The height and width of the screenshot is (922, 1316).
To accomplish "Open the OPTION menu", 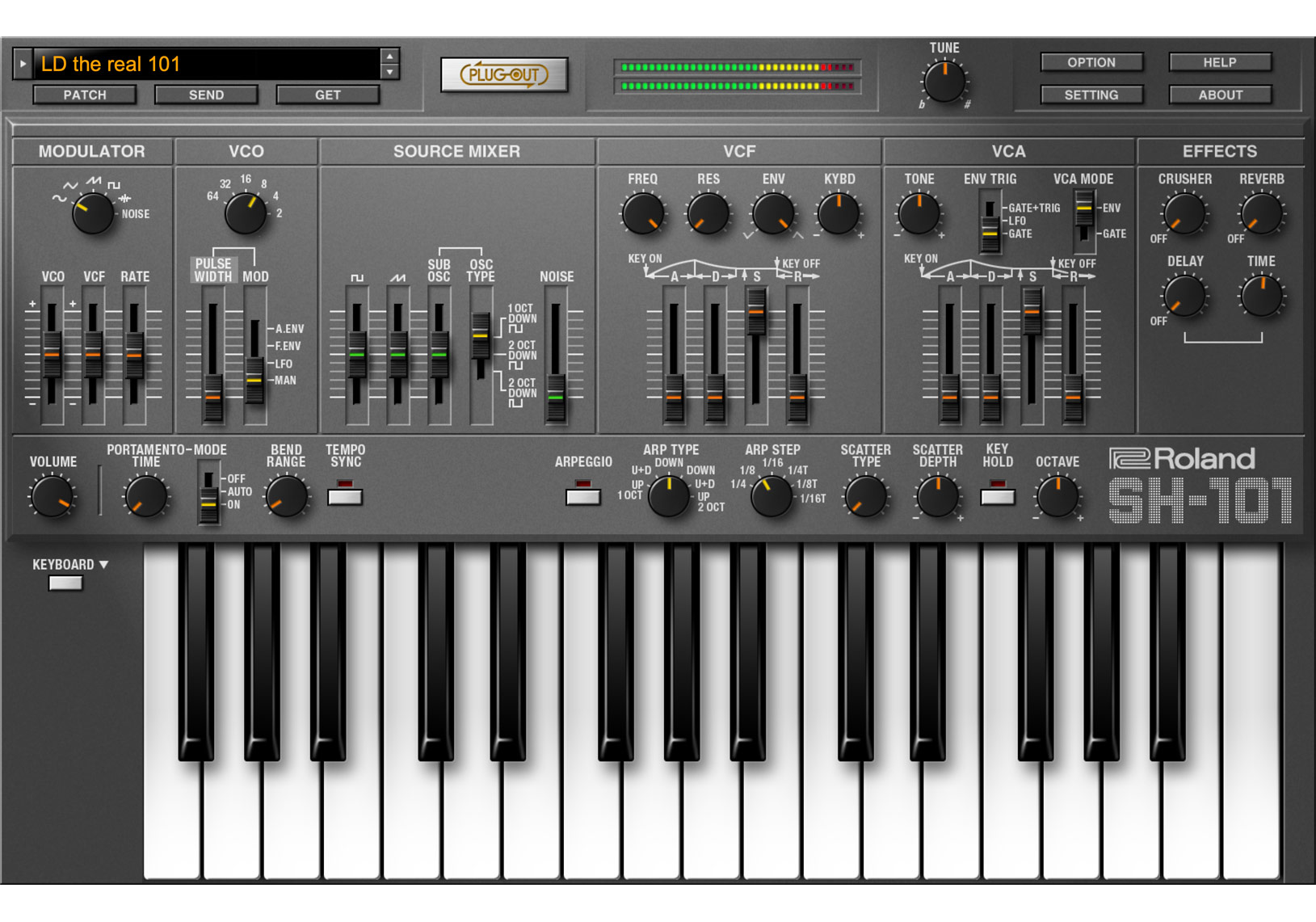I will click(x=1091, y=62).
